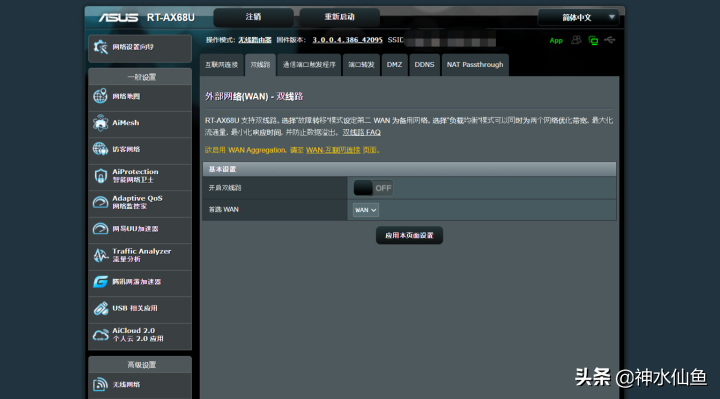720x399 pixels.
Task: Toggle the dual WAN OFF switch
Action: tap(373, 188)
